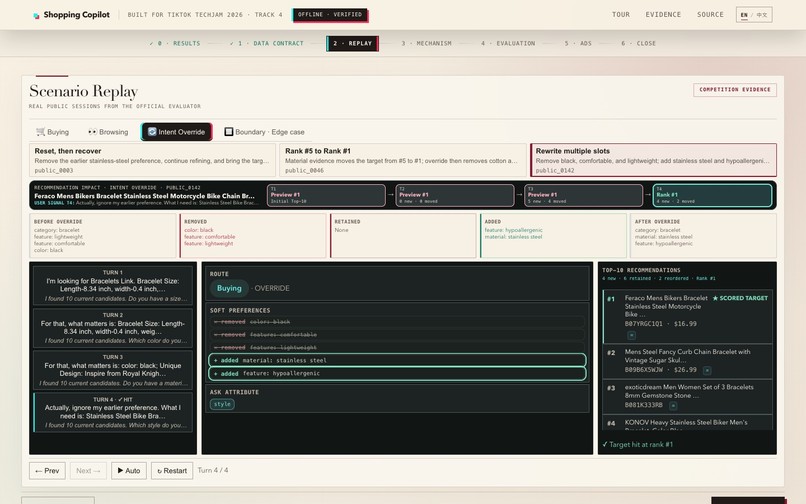The image size is (806, 504).
Task: Click removed feature: comfortable preference row
Action: tap(397, 335)
